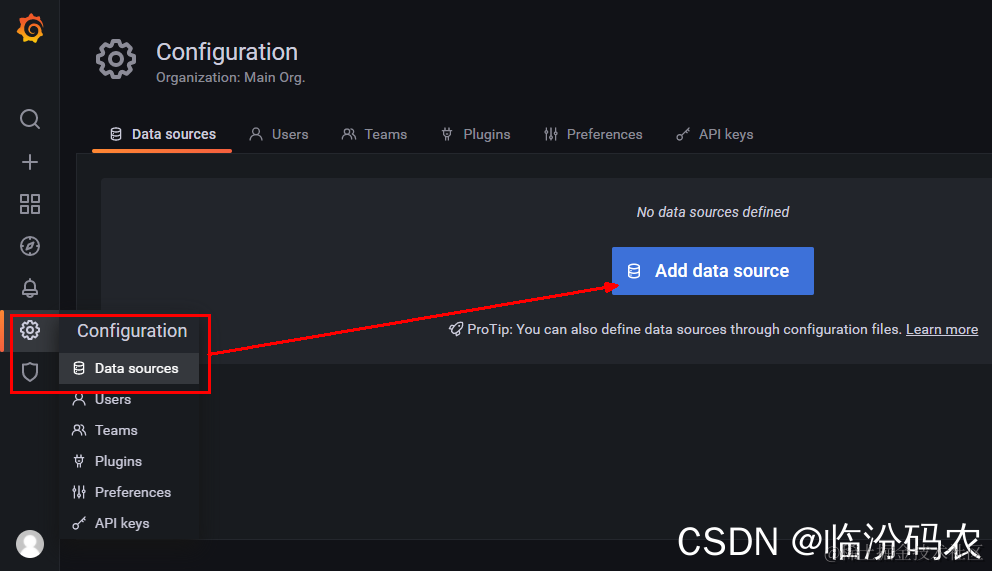Image resolution: width=992 pixels, height=571 pixels.
Task: Switch to the Teams tab
Action: (x=374, y=134)
